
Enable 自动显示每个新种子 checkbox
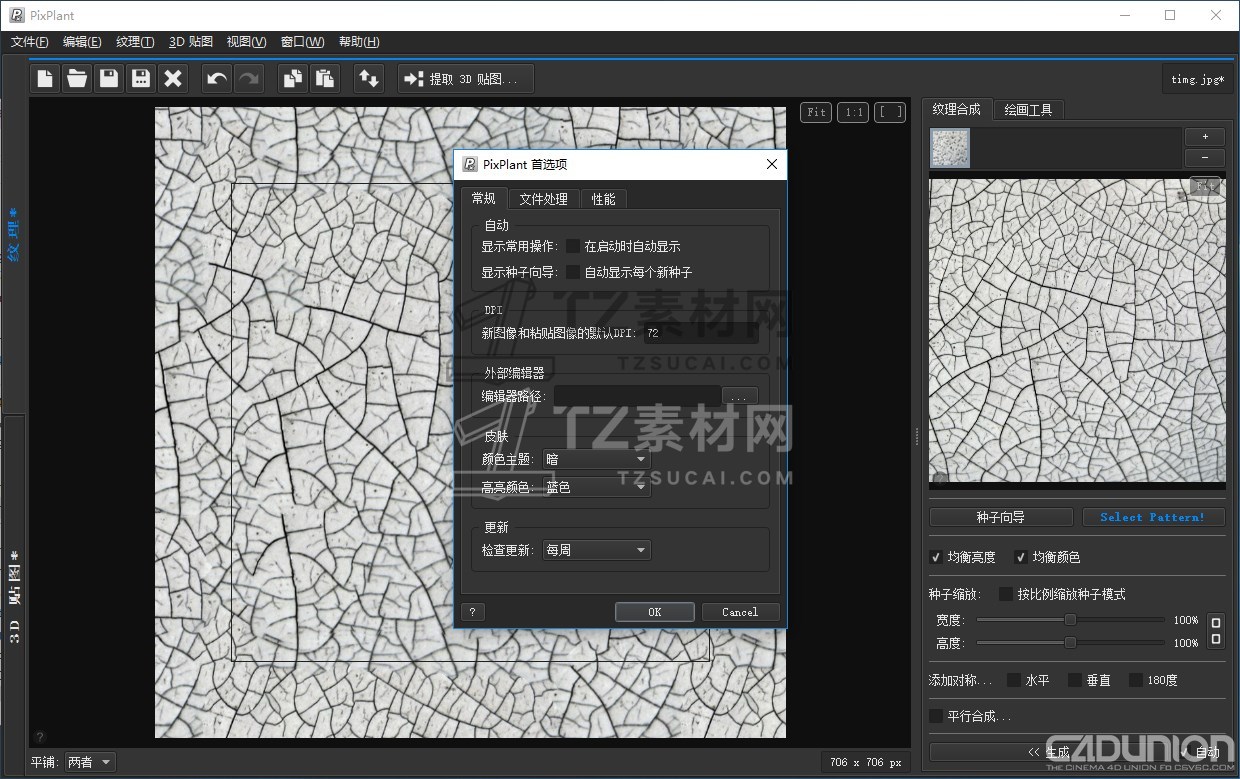[x=573, y=272]
